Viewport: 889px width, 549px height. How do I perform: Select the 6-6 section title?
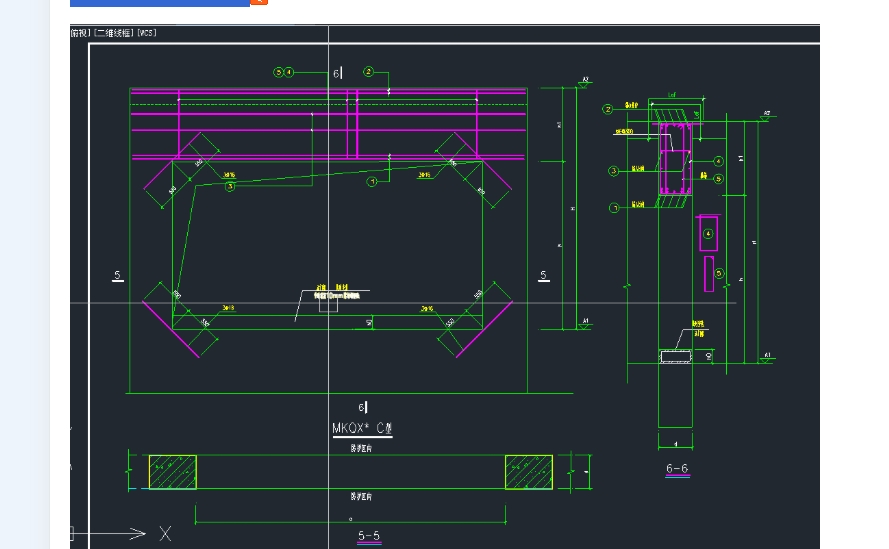point(678,468)
